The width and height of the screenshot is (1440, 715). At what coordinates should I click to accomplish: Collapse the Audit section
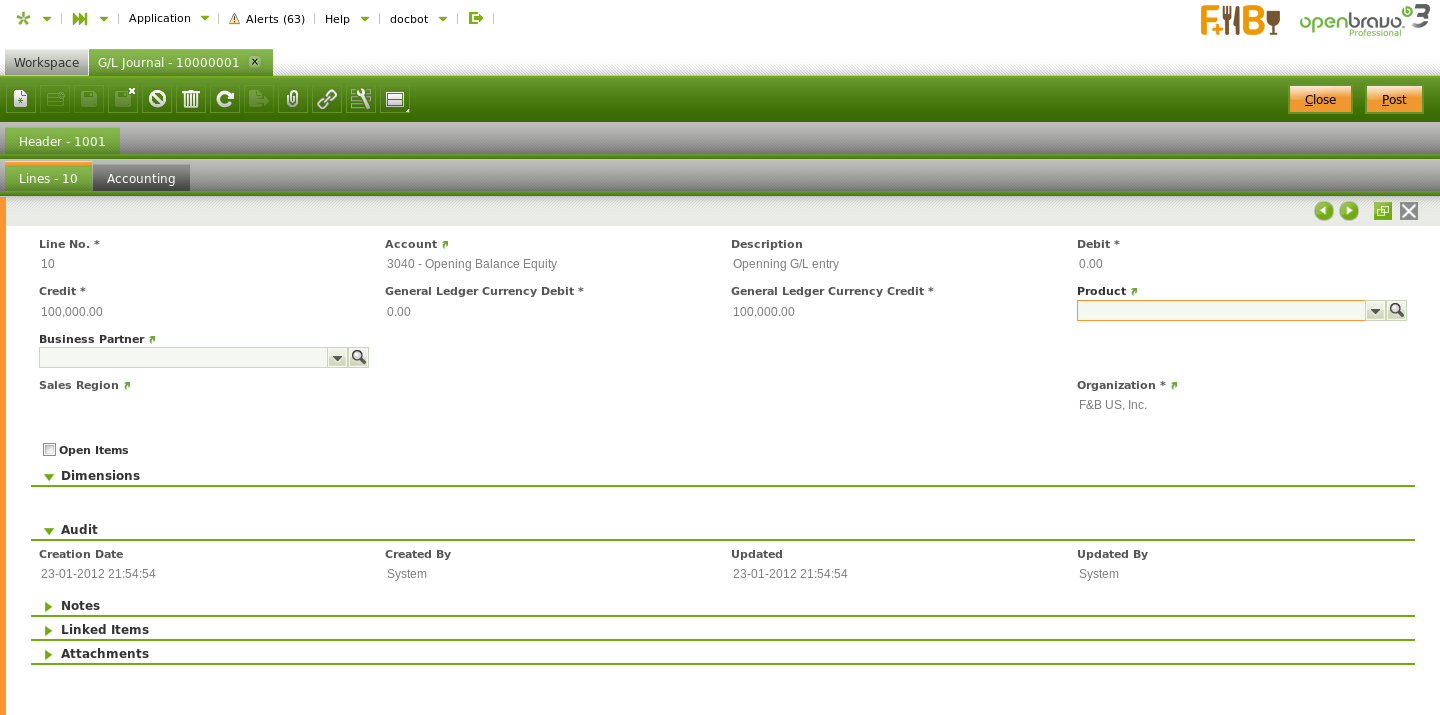tap(79, 530)
